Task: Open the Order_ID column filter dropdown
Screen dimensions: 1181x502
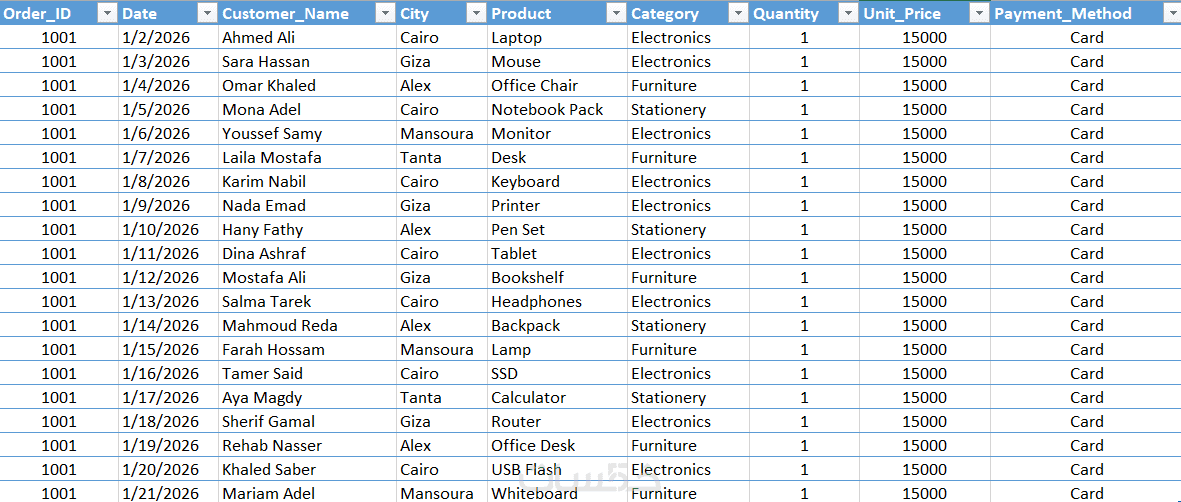Action: [x=107, y=13]
